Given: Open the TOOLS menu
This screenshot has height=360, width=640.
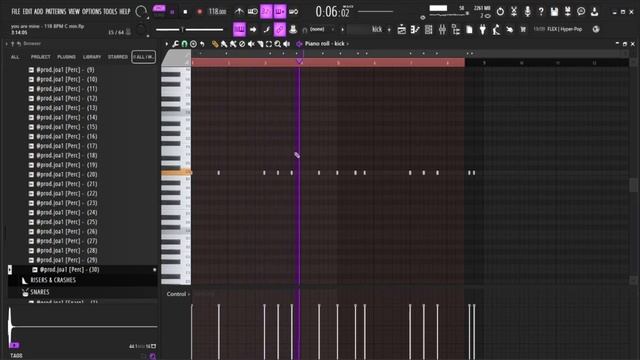Looking at the screenshot, I should (x=110, y=11).
